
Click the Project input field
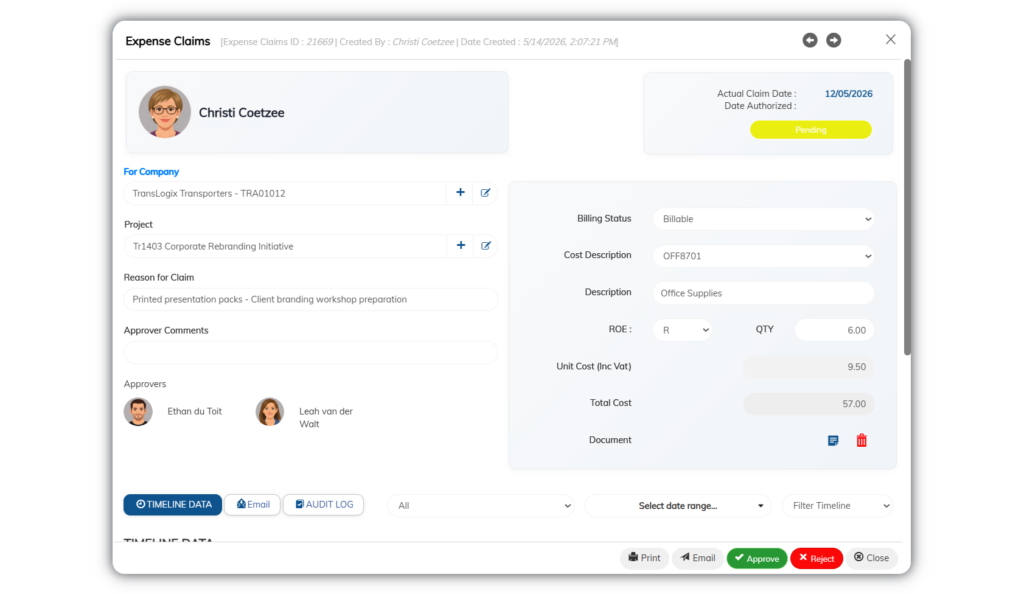coord(285,246)
